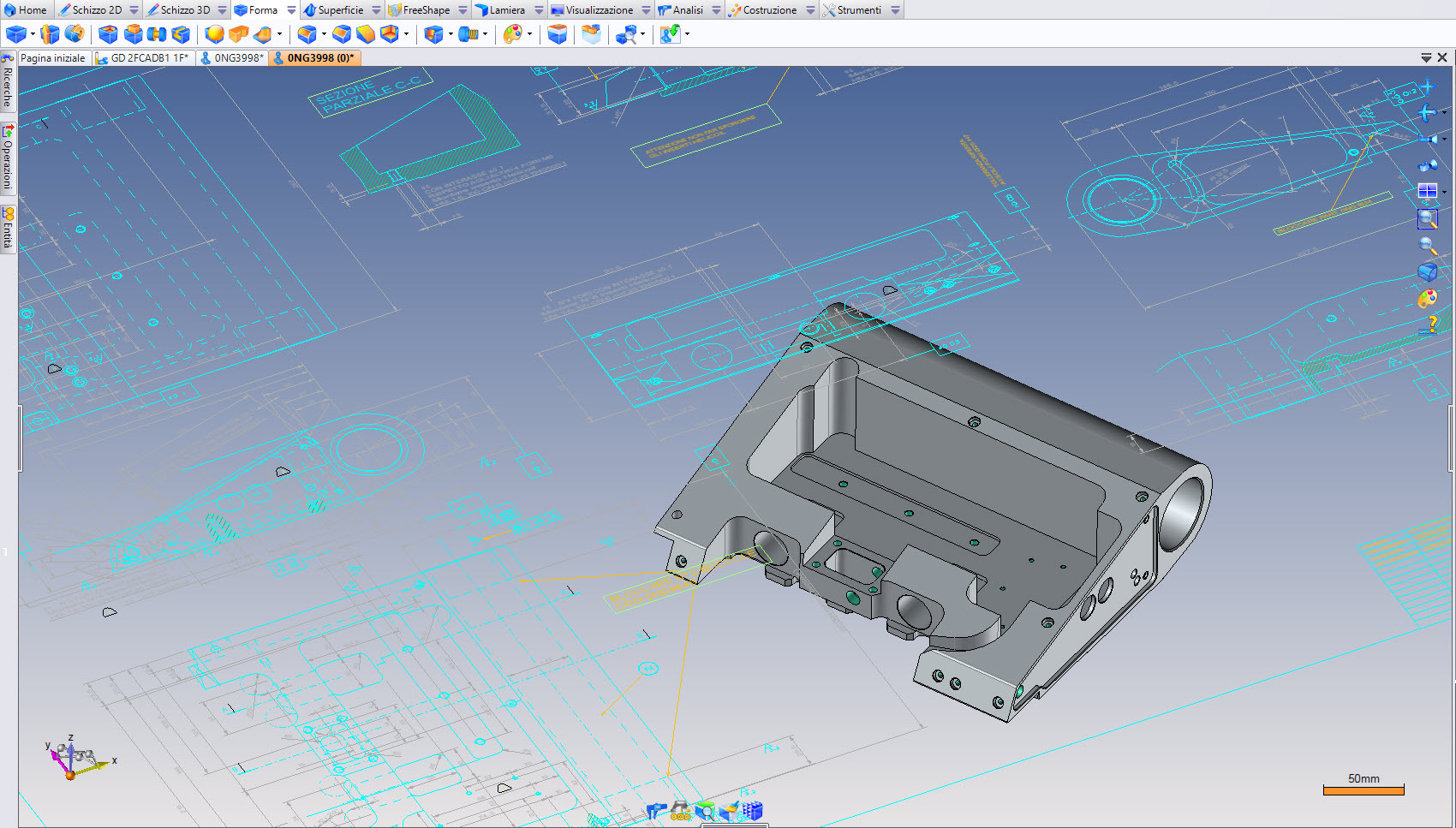Select the bottom cube with paintbrush icon
This screenshot has width=1456, height=828.
[x=728, y=811]
